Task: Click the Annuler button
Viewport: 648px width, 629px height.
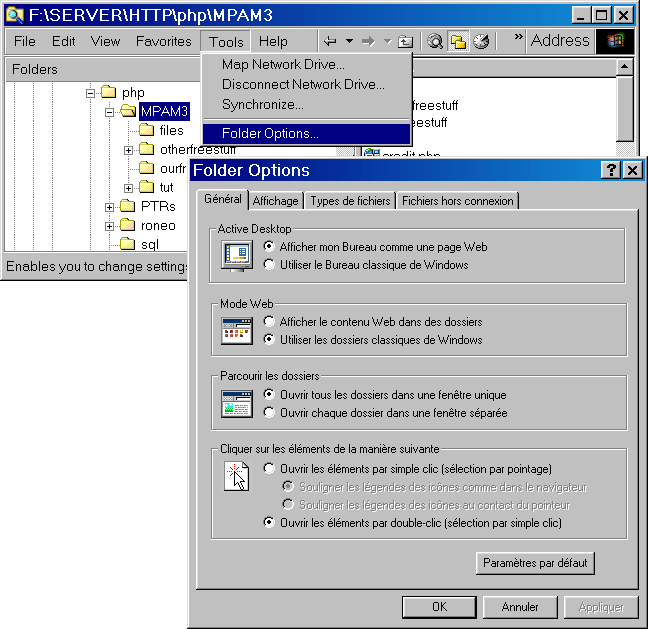Action: [x=520, y=607]
